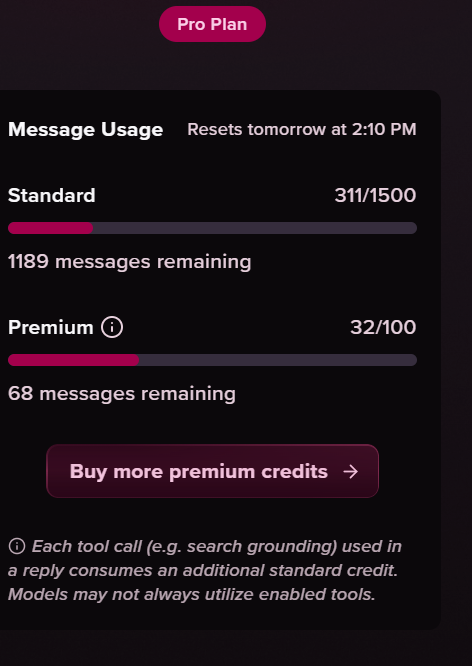
Task: Click the Resets tomorrow at 2:10 PM text
Action: pyautogui.click(x=302, y=130)
